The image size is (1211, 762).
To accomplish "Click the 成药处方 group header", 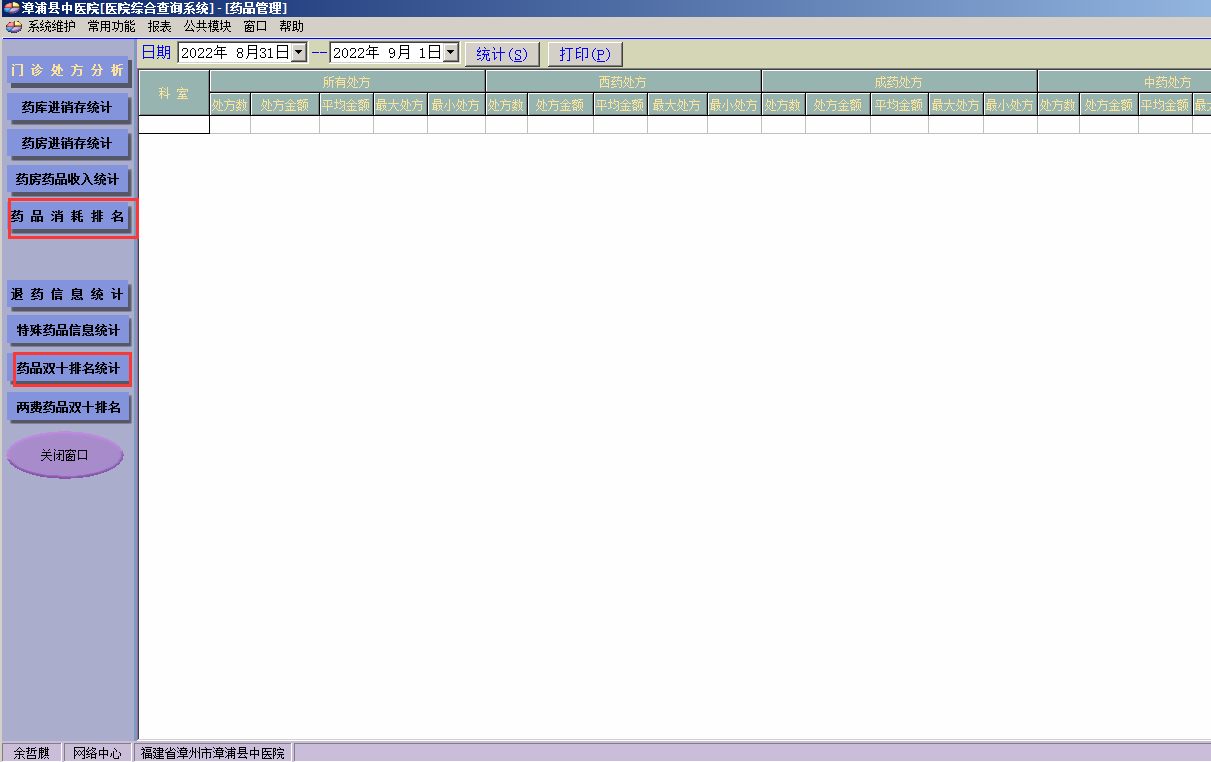I will click(x=899, y=82).
